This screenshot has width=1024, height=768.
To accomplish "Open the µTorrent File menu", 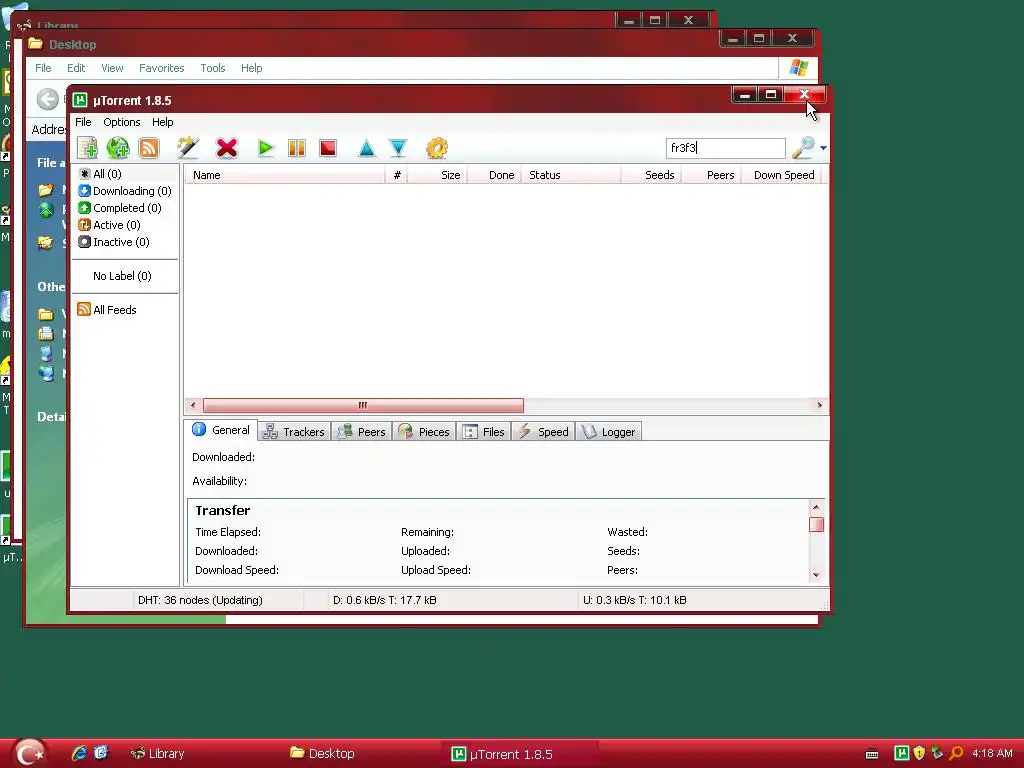I will pyautogui.click(x=83, y=122).
